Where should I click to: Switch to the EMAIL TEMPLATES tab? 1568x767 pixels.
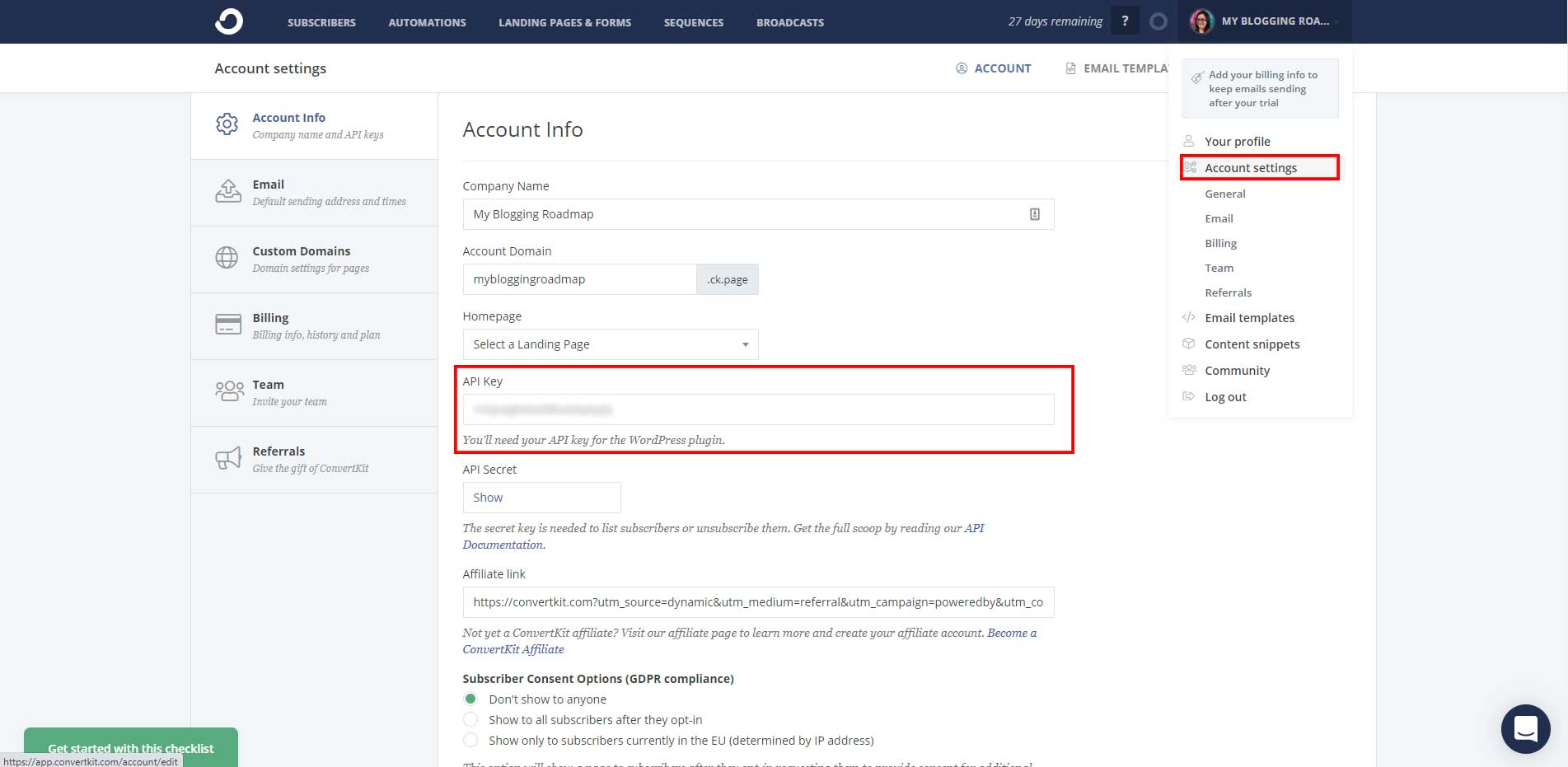coord(1117,68)
